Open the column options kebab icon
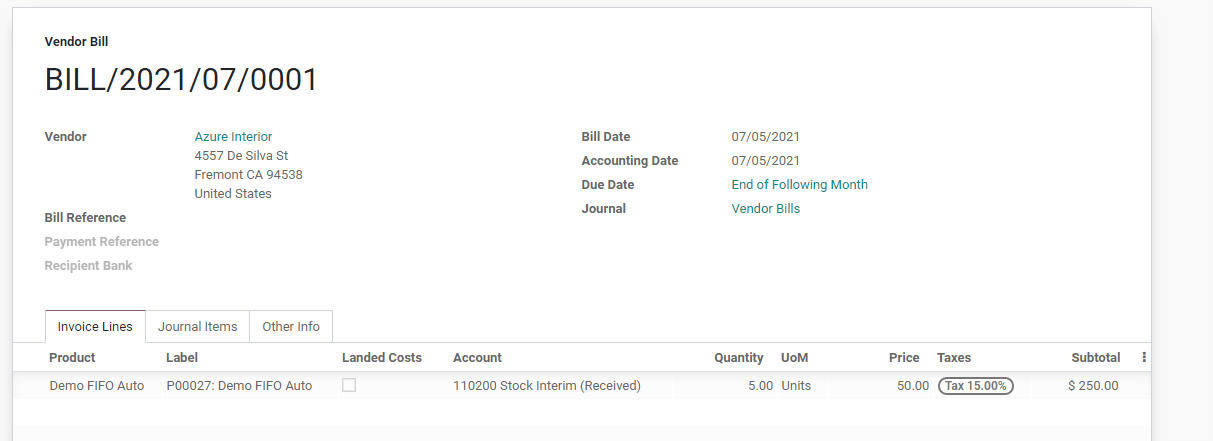Image resolution: width=1213 pixels, height=441 pixels. (1143, 357)
